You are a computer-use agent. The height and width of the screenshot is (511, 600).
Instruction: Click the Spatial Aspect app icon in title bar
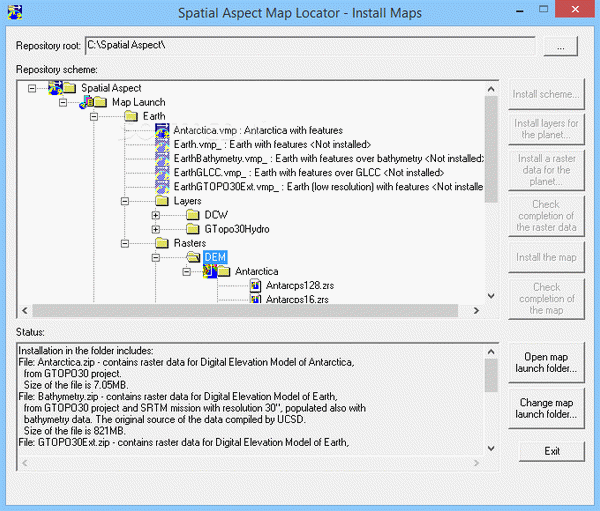[x=15, y=12]
